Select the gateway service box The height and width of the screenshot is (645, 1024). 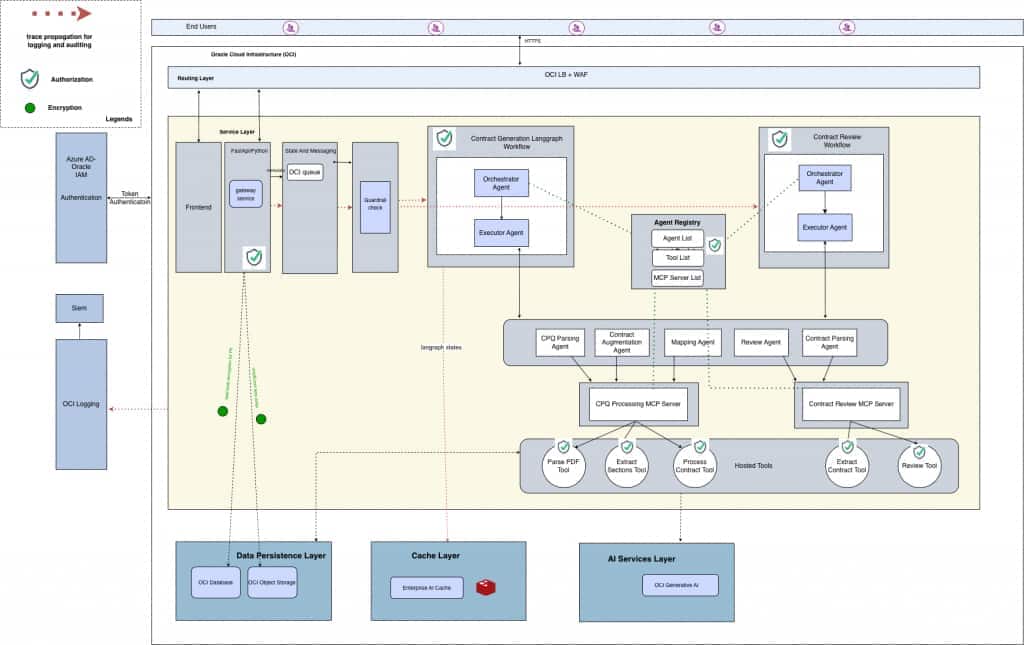pyautogui.click(x=246, y=194)
